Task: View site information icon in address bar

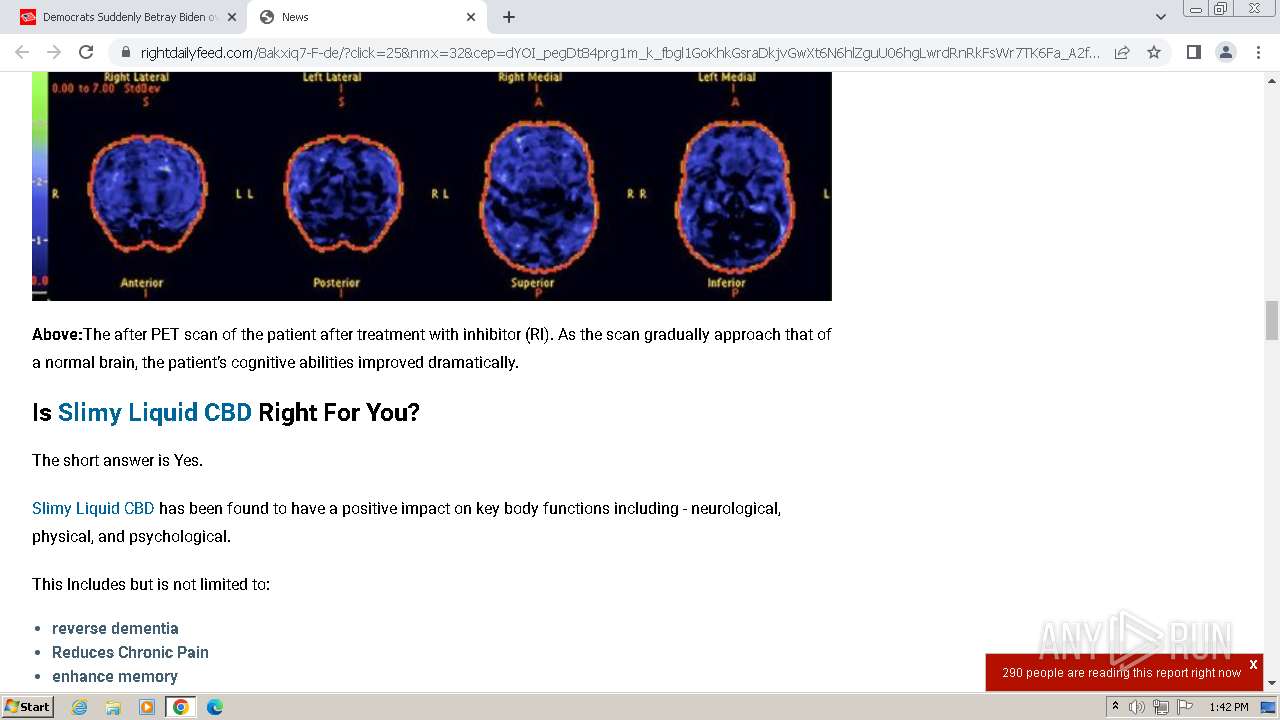Action: (125, 52)
